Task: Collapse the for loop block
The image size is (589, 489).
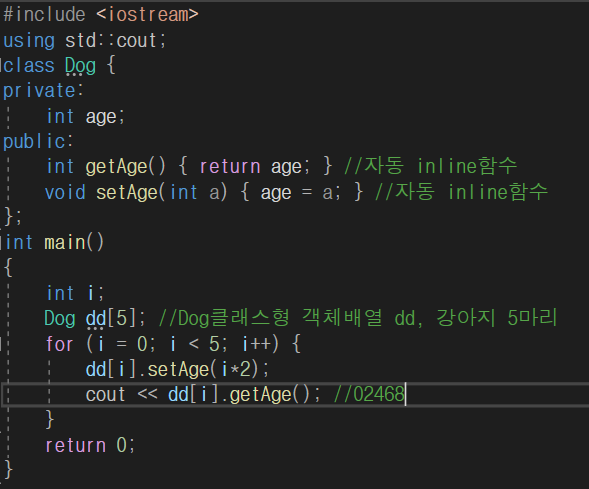Action: (1, 344)
